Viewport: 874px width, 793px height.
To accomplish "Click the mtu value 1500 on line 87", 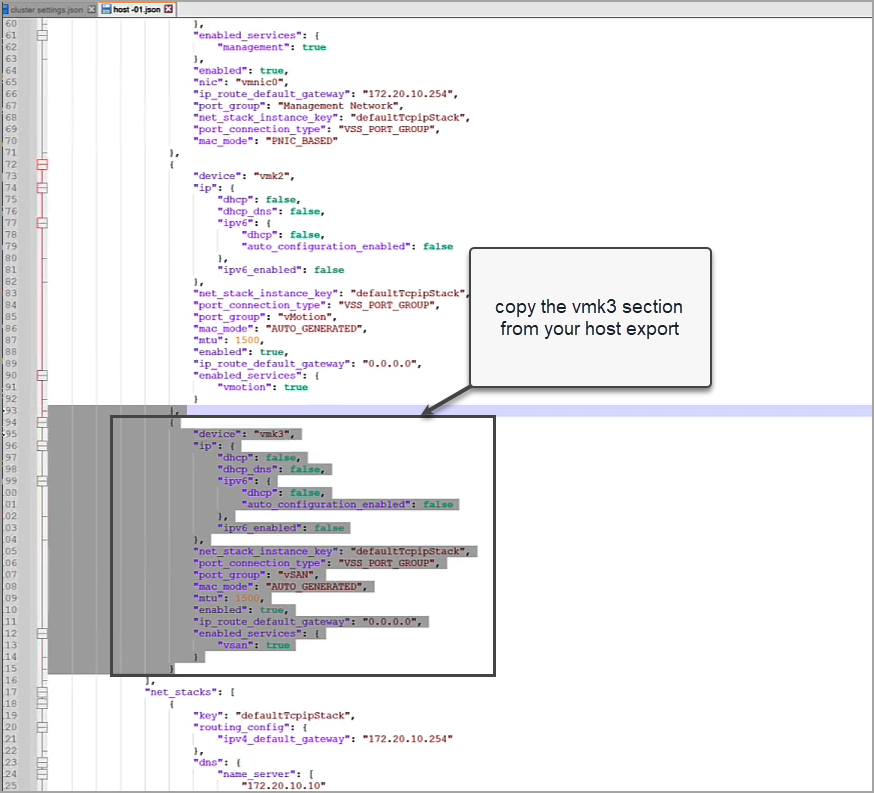I will click(x=247, y=340).
